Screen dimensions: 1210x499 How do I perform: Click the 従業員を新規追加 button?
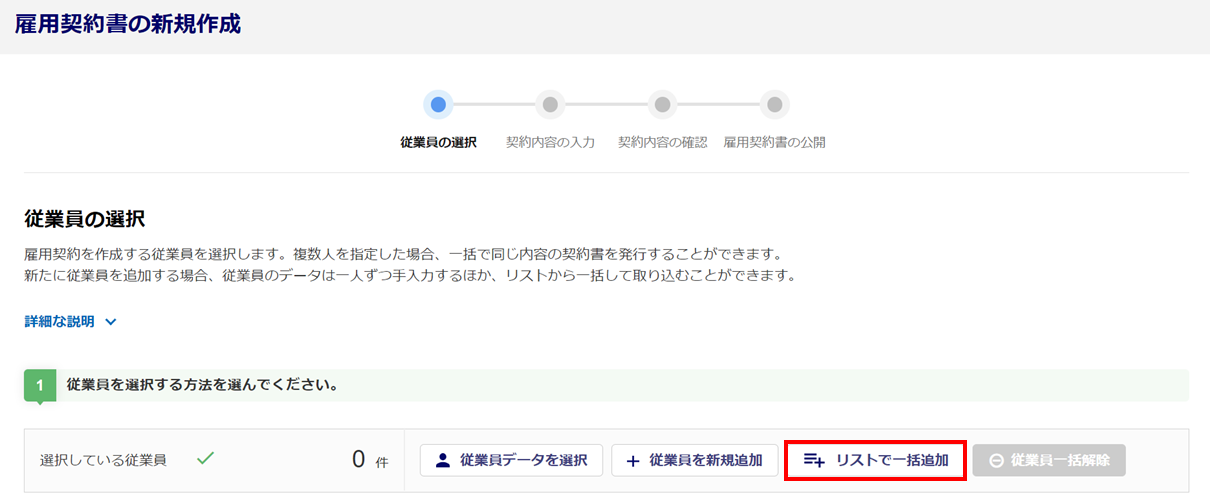(x=695, y=460)
